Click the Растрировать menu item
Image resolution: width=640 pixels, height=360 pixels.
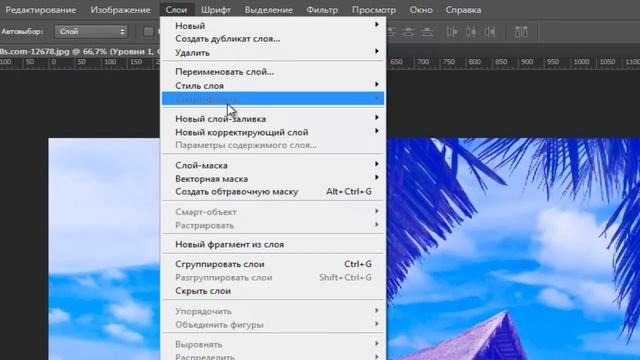(x=273, y=225)
